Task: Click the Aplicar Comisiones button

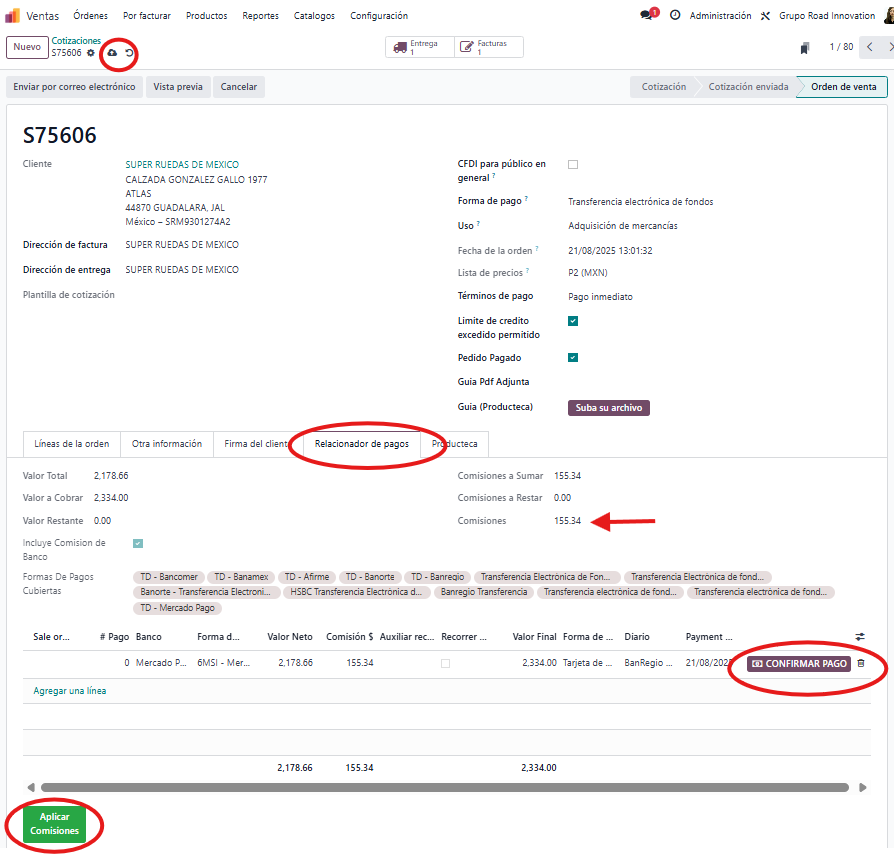Action: (x=55, y=824)
